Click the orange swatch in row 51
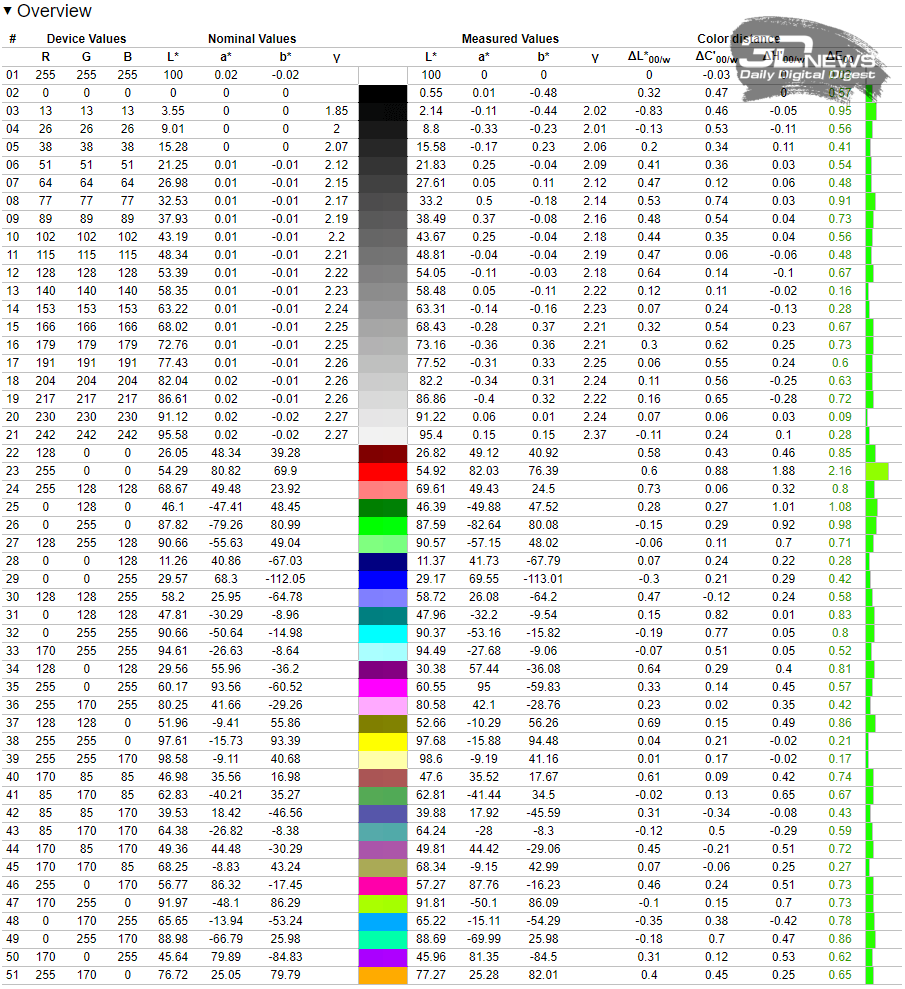Screen dimensions: 905x989 click(x=383, y=975)
